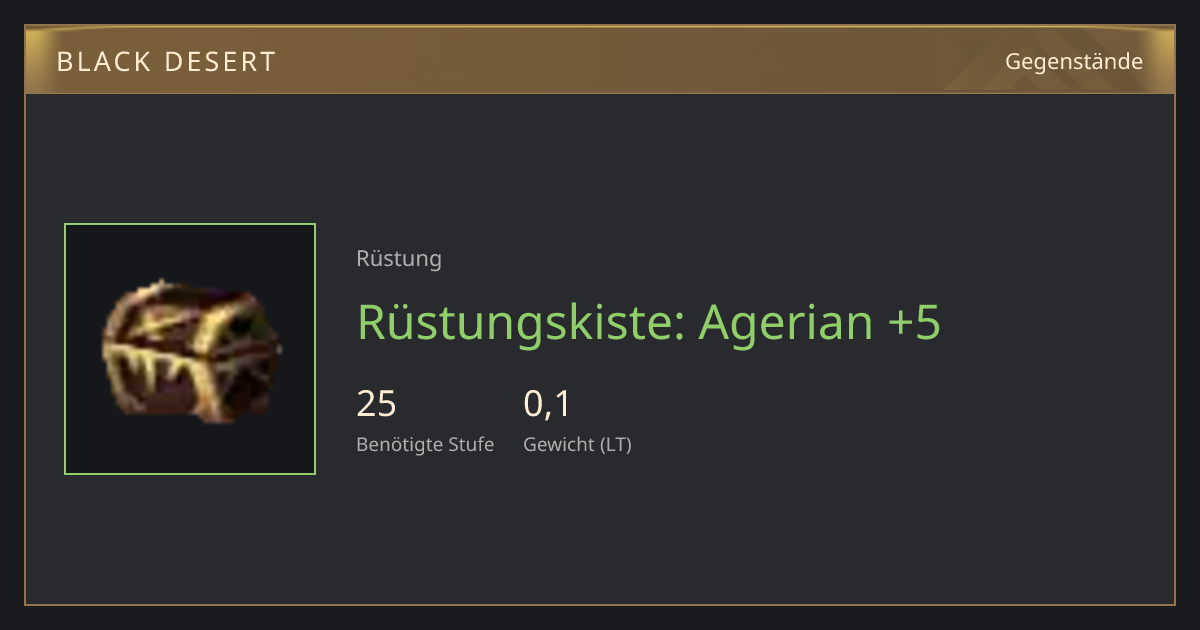Screen dimensions: 1200x630
Task: Click the word Agerian in the item title
Action: click(786, 322)
